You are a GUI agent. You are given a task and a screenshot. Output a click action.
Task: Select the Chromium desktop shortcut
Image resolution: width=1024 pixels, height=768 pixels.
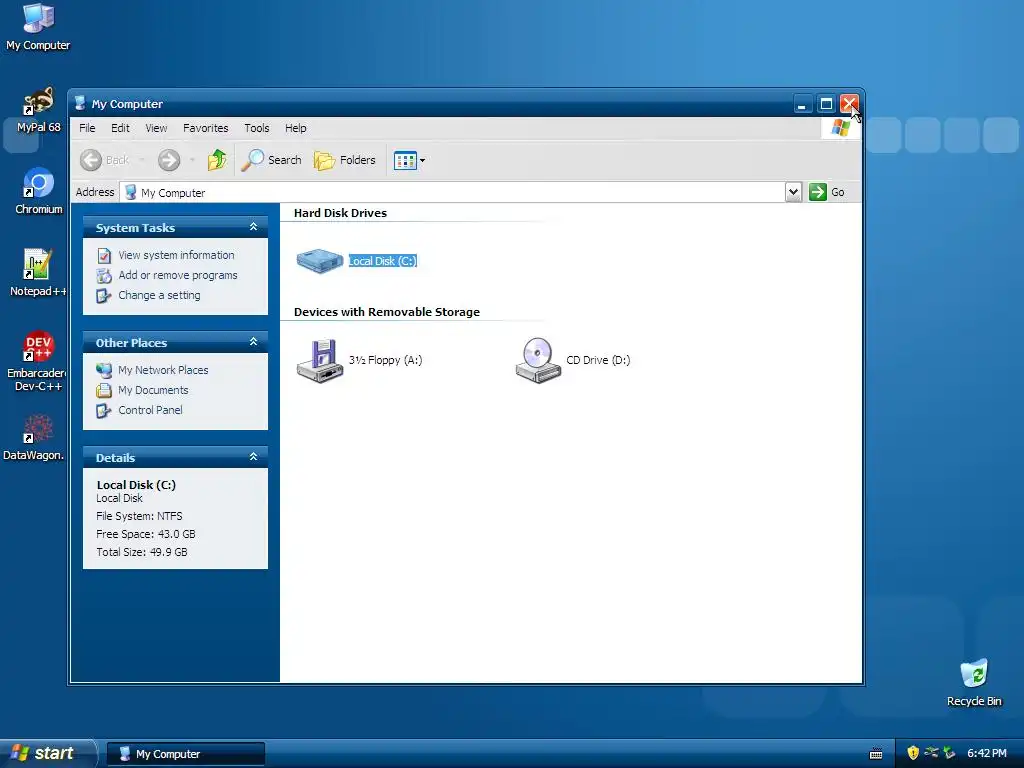[x=39, y=191]
